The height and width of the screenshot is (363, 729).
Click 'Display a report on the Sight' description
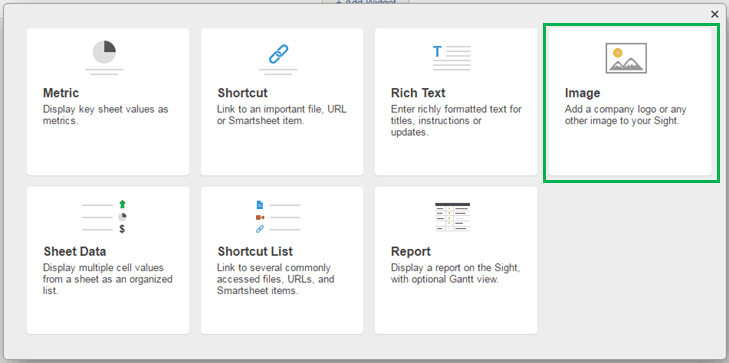point(455,274)
